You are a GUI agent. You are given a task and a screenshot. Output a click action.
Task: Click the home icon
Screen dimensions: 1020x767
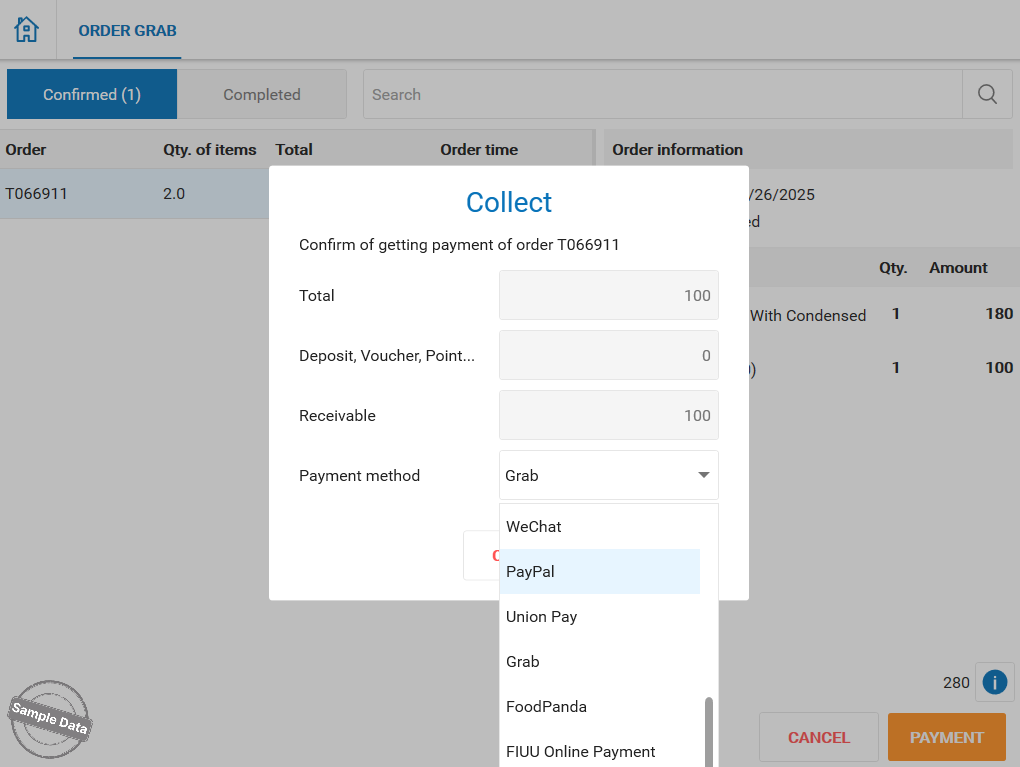(27, 29)
